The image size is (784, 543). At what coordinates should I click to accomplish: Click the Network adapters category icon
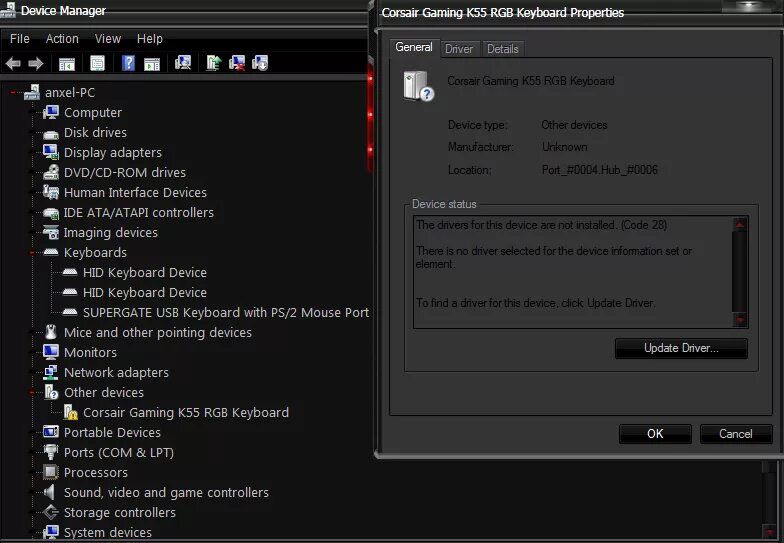tap(50, 372)
